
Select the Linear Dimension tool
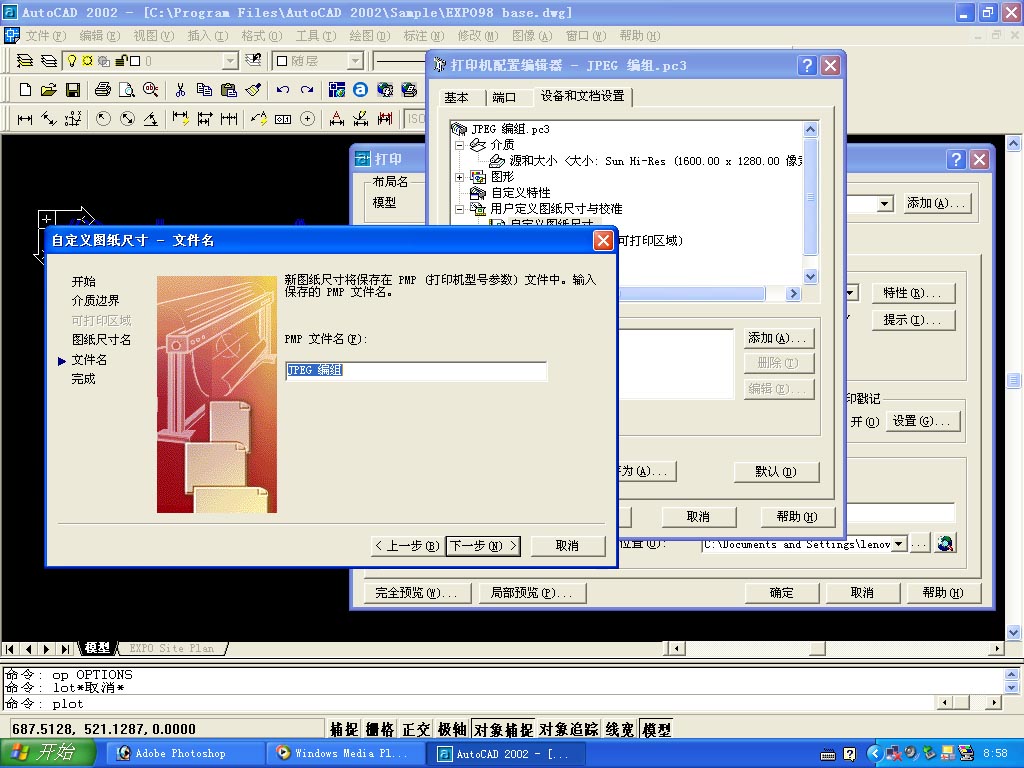(x=25, y=119)
